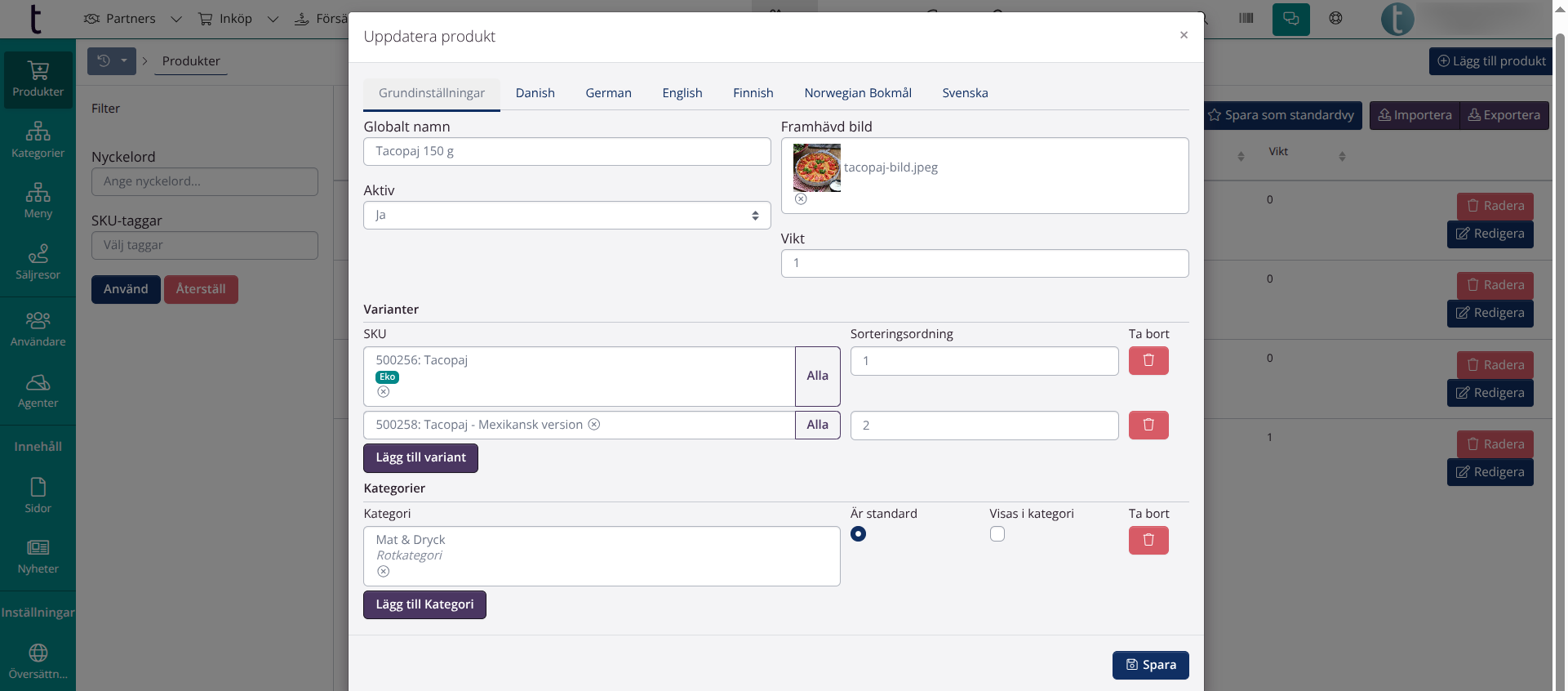The height and width of the screenshot is (691, 1568).
Task: Click the Vikt input field
Action: [985, 264]
